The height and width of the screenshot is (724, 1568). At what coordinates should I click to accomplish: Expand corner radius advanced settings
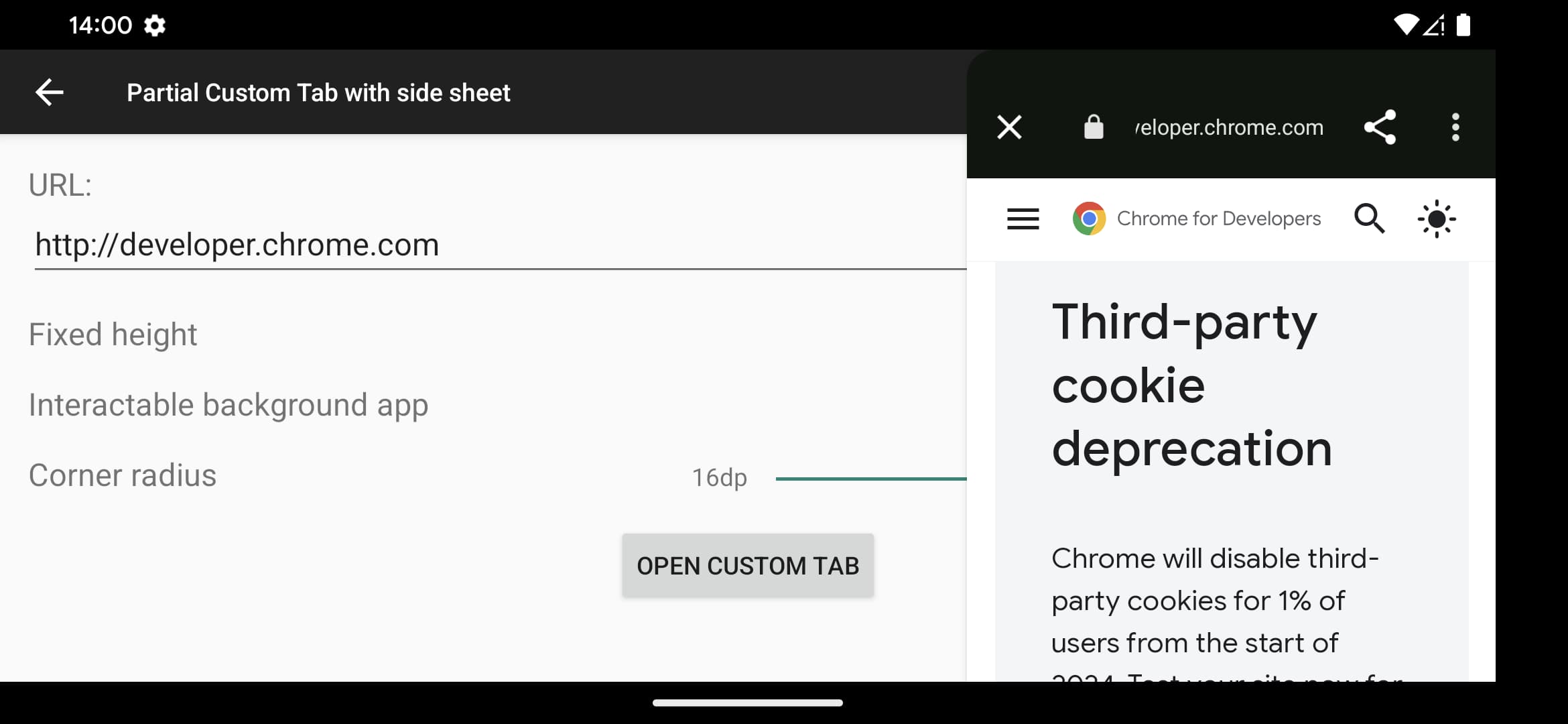[x=122, y=475]
